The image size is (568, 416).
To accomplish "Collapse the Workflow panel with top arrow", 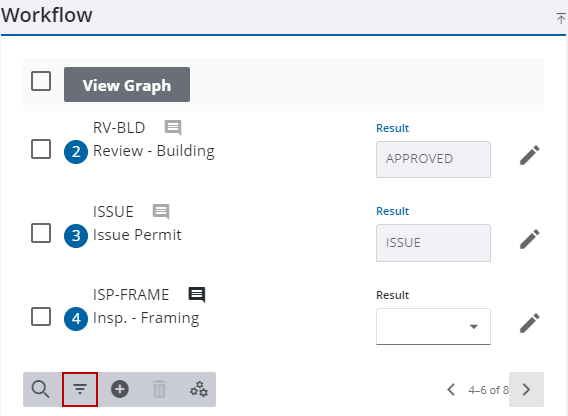I will click(x=560, y=18).
